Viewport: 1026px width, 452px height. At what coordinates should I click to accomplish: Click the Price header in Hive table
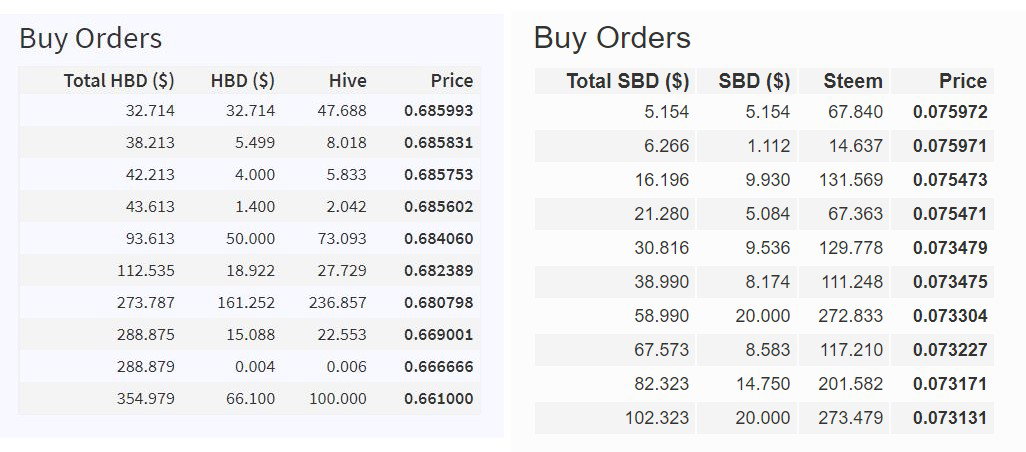tap(451, 80)
